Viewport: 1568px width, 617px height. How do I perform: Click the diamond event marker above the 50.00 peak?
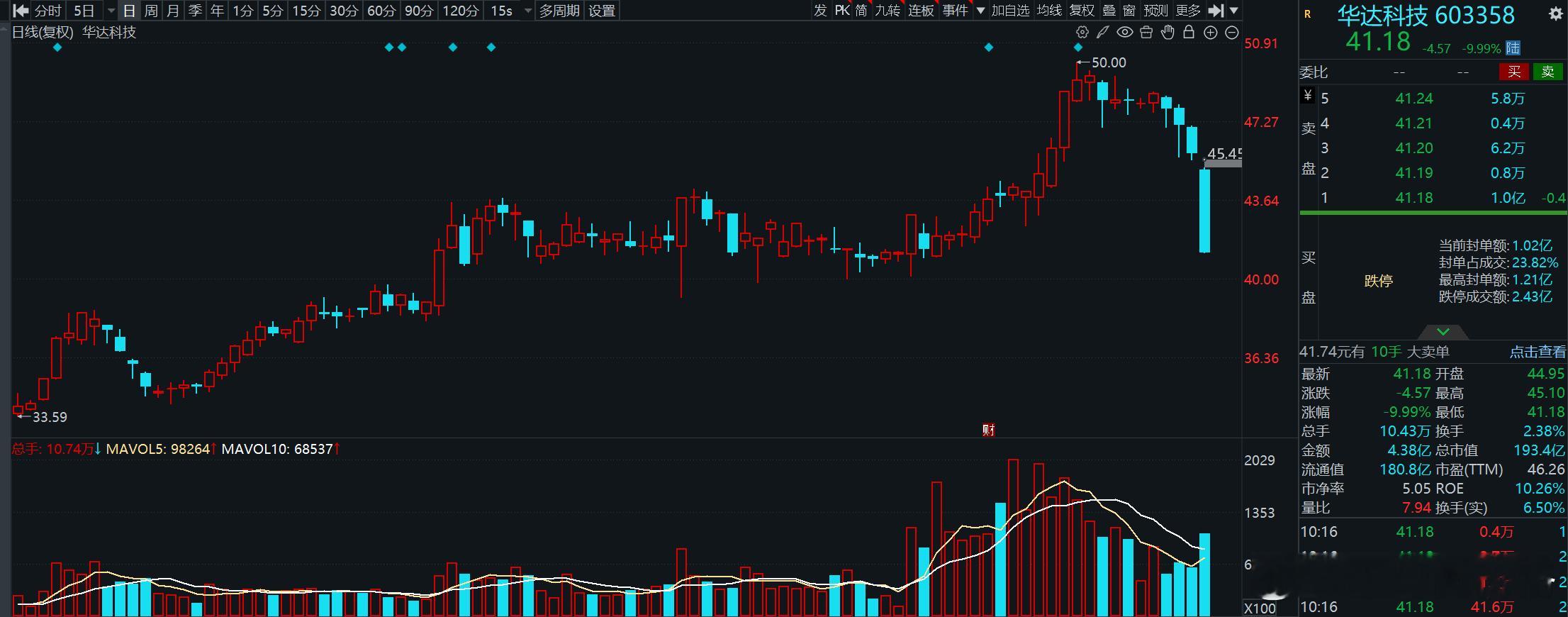1078,48
